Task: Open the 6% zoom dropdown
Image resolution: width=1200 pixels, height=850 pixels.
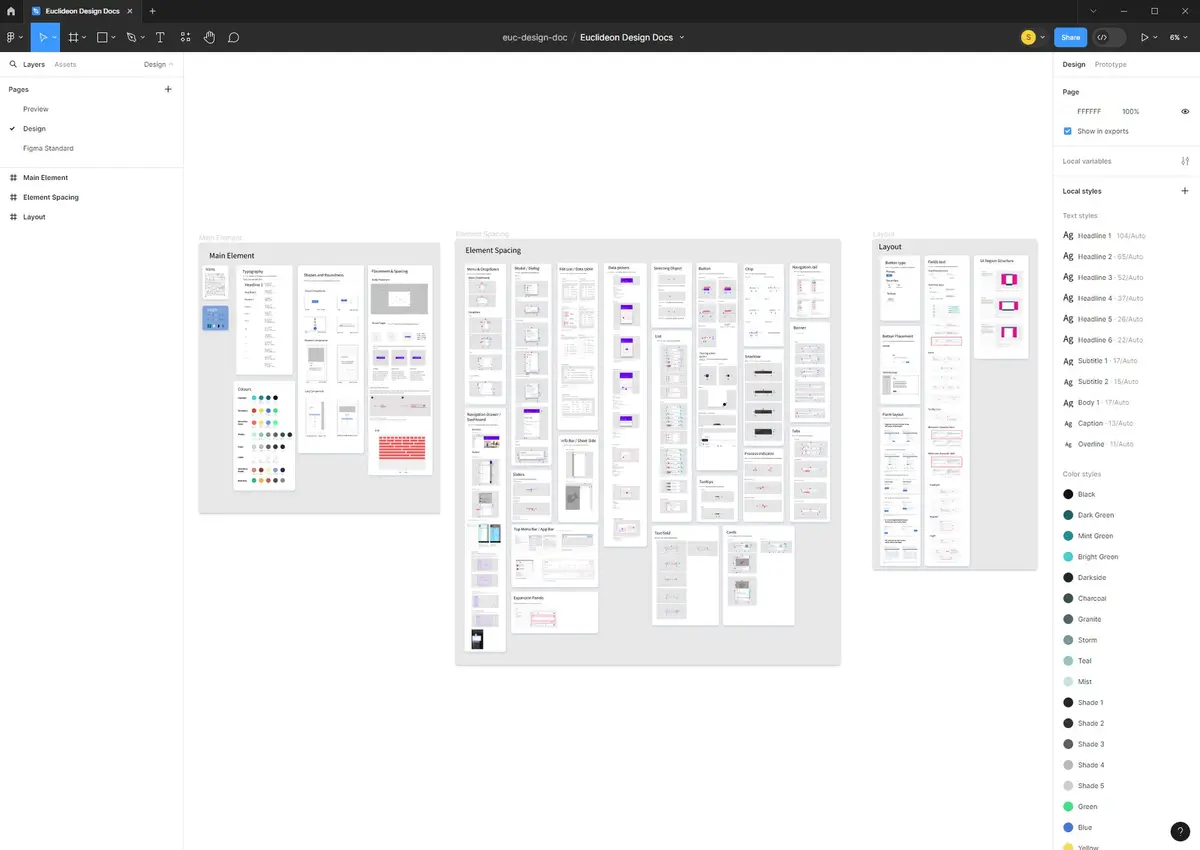Action: pyautogui.click(x=1180, y=37)
